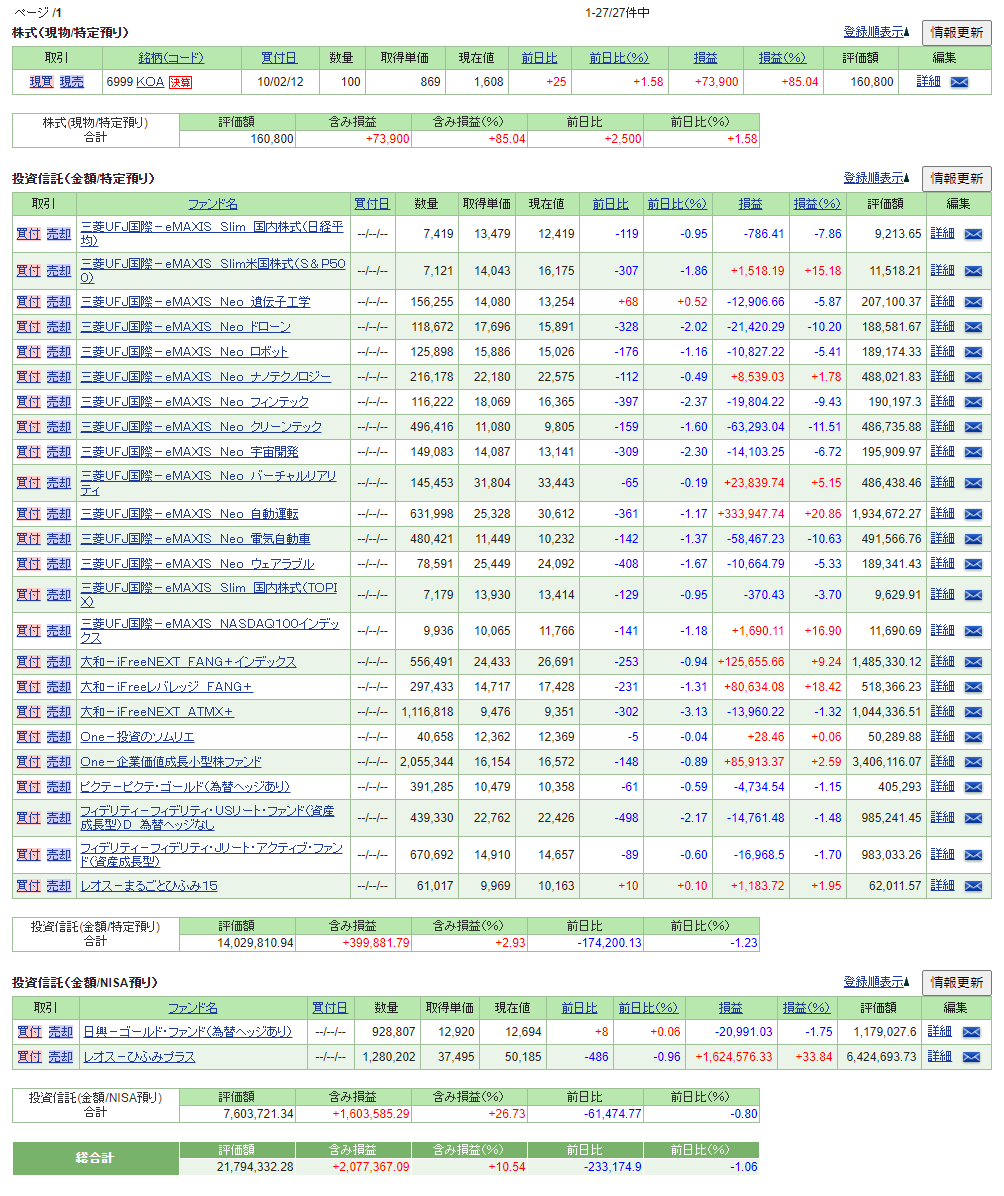Viewport: 1004px width, 1196px height.
Task: Click 情報更新 button in 投資信託 特定預り section
Action: [957, 178]
